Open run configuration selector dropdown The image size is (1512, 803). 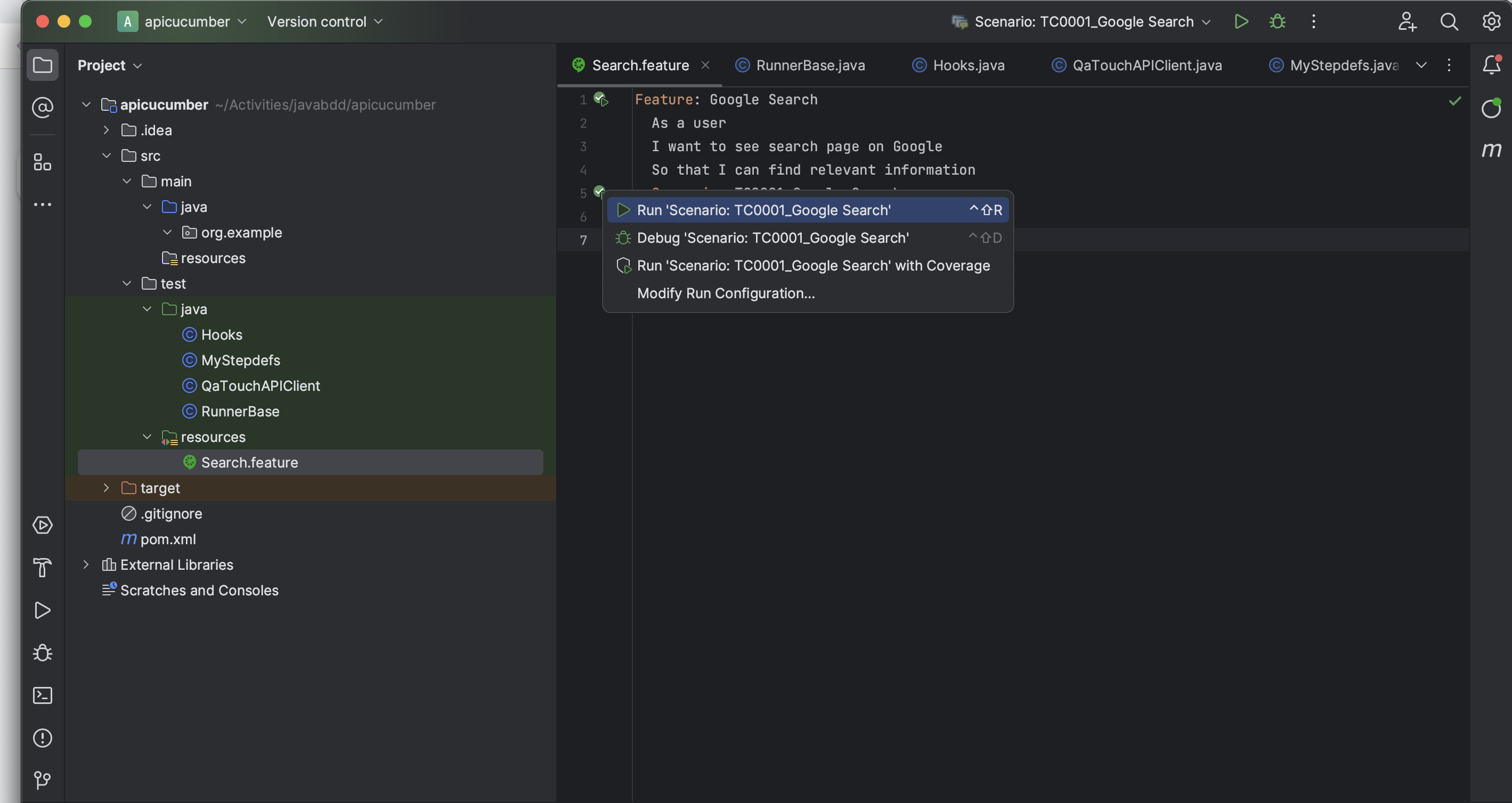(1081, 22)
